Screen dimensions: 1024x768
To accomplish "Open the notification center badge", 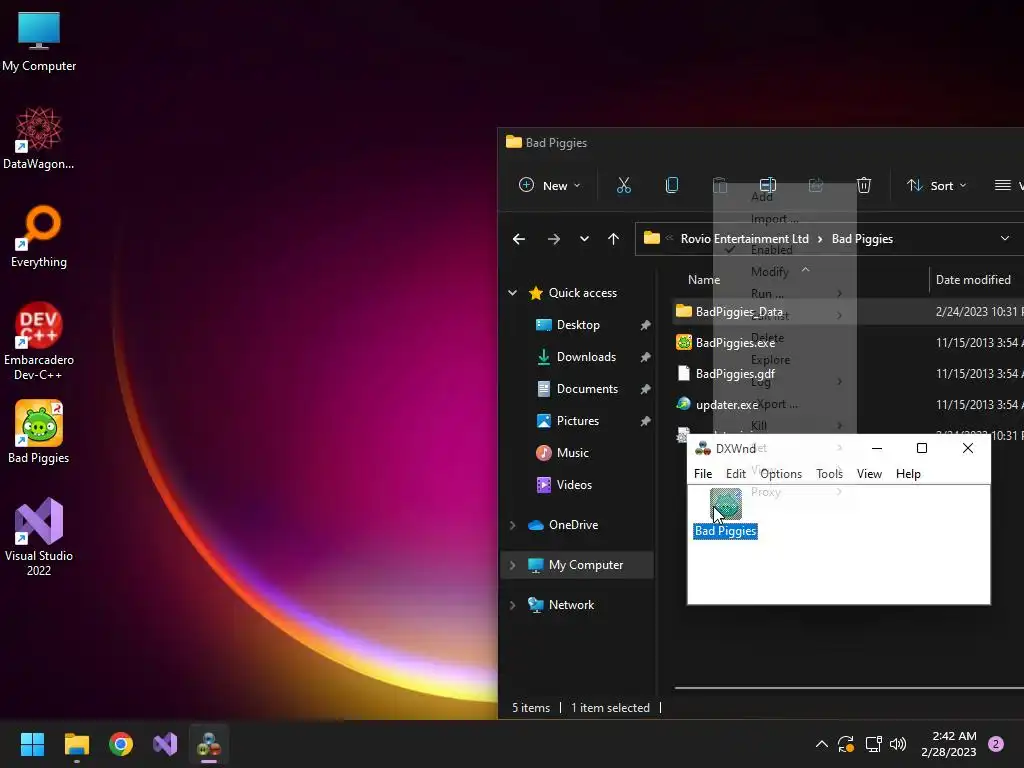I will 995,744.
